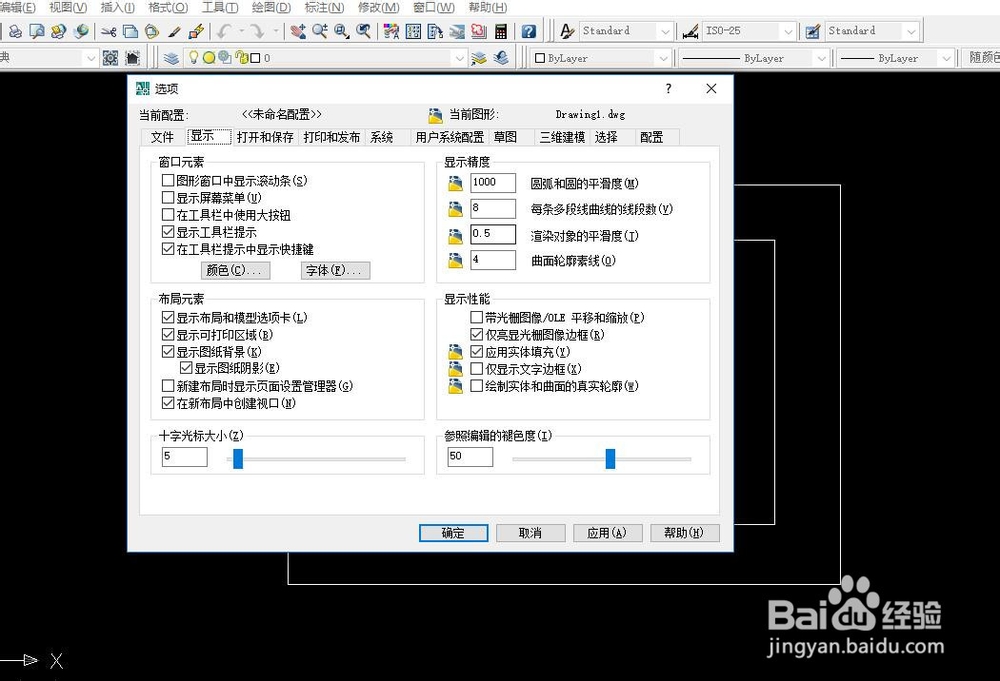This screenshot has height=681, width=1000.
Task: Click the Undo arrow icon
Action: 224,31
